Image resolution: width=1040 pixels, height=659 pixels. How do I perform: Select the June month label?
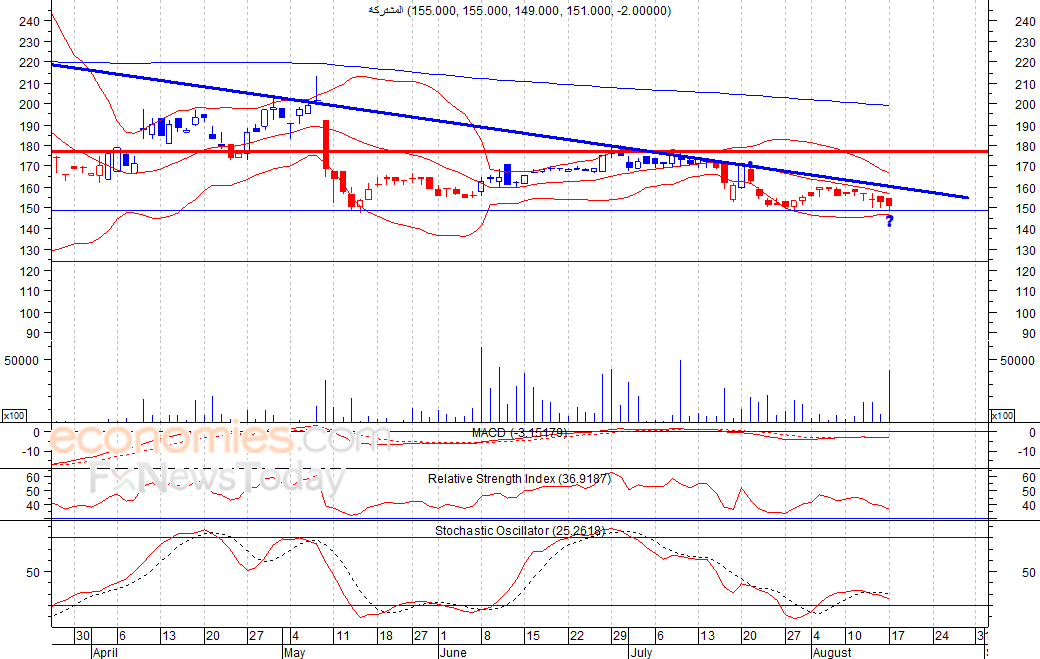[453, 652]
